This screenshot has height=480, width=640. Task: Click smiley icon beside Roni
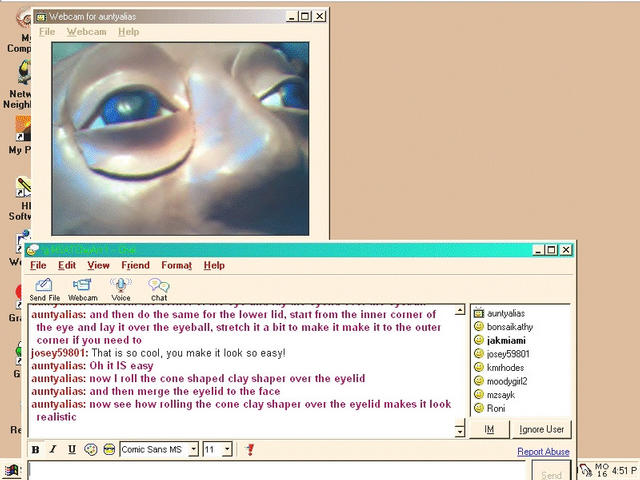[479, 408]
